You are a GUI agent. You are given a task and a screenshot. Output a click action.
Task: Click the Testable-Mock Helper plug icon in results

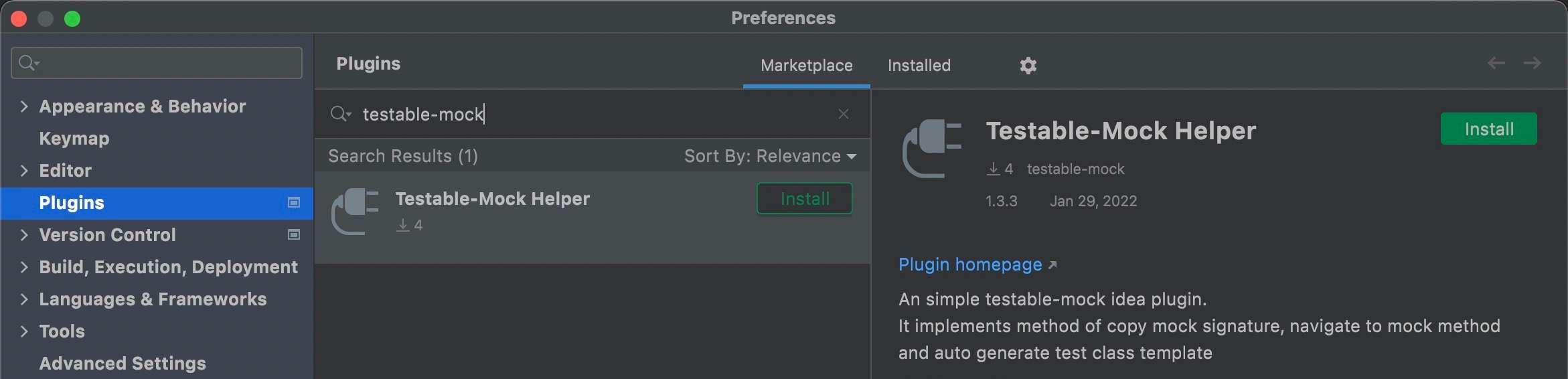[x=356, y=212]
